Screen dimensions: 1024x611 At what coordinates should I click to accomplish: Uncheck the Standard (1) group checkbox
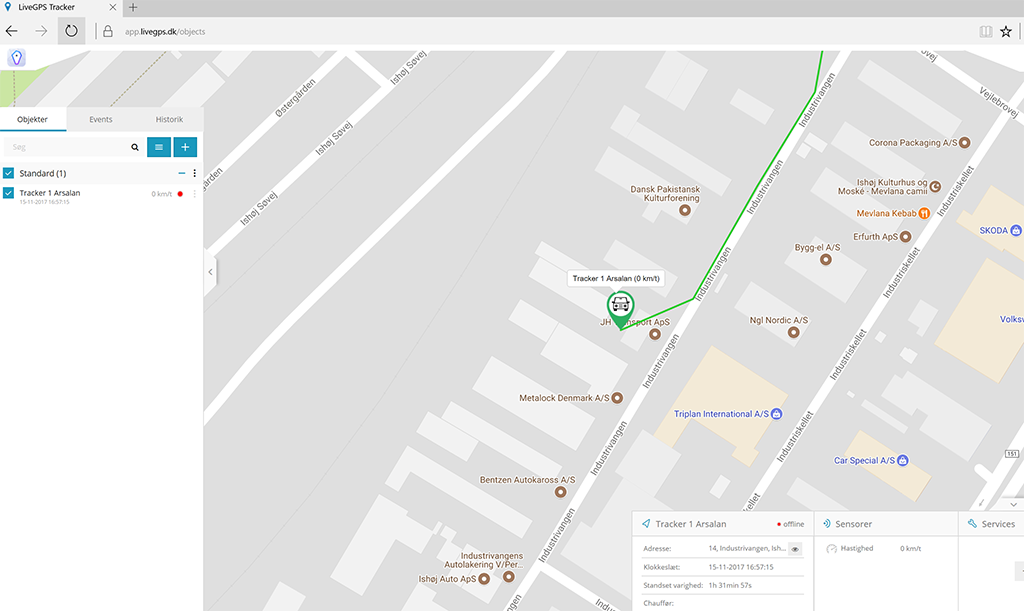point(8,173)
